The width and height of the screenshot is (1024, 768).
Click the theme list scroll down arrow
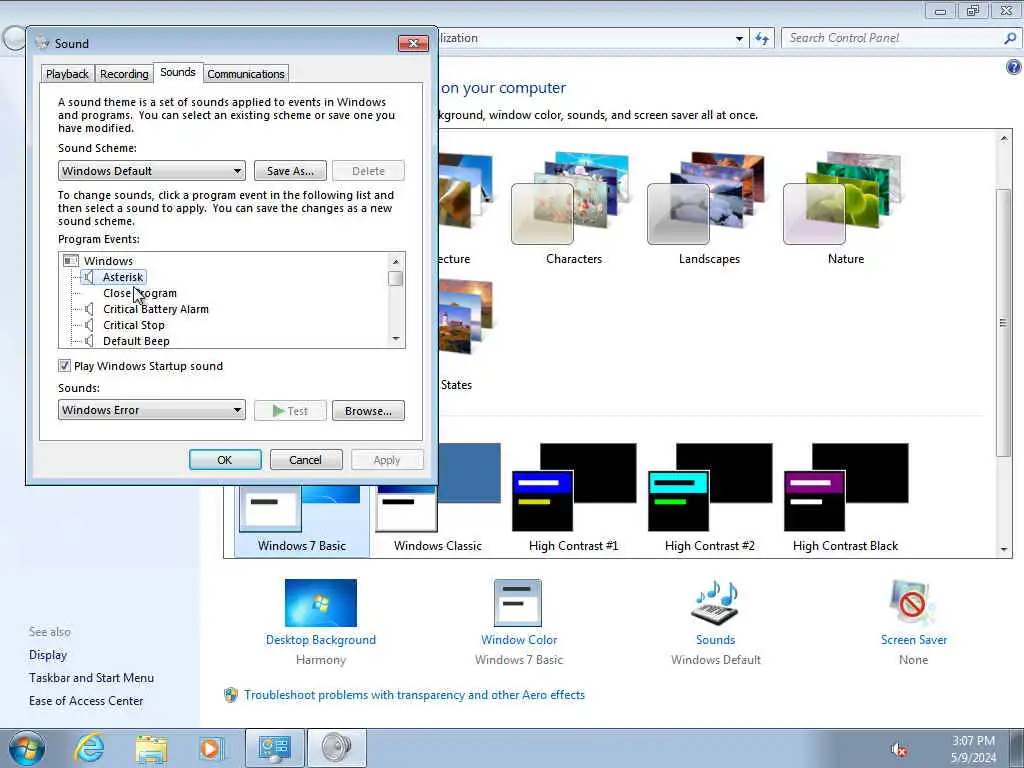(1004, 550)
